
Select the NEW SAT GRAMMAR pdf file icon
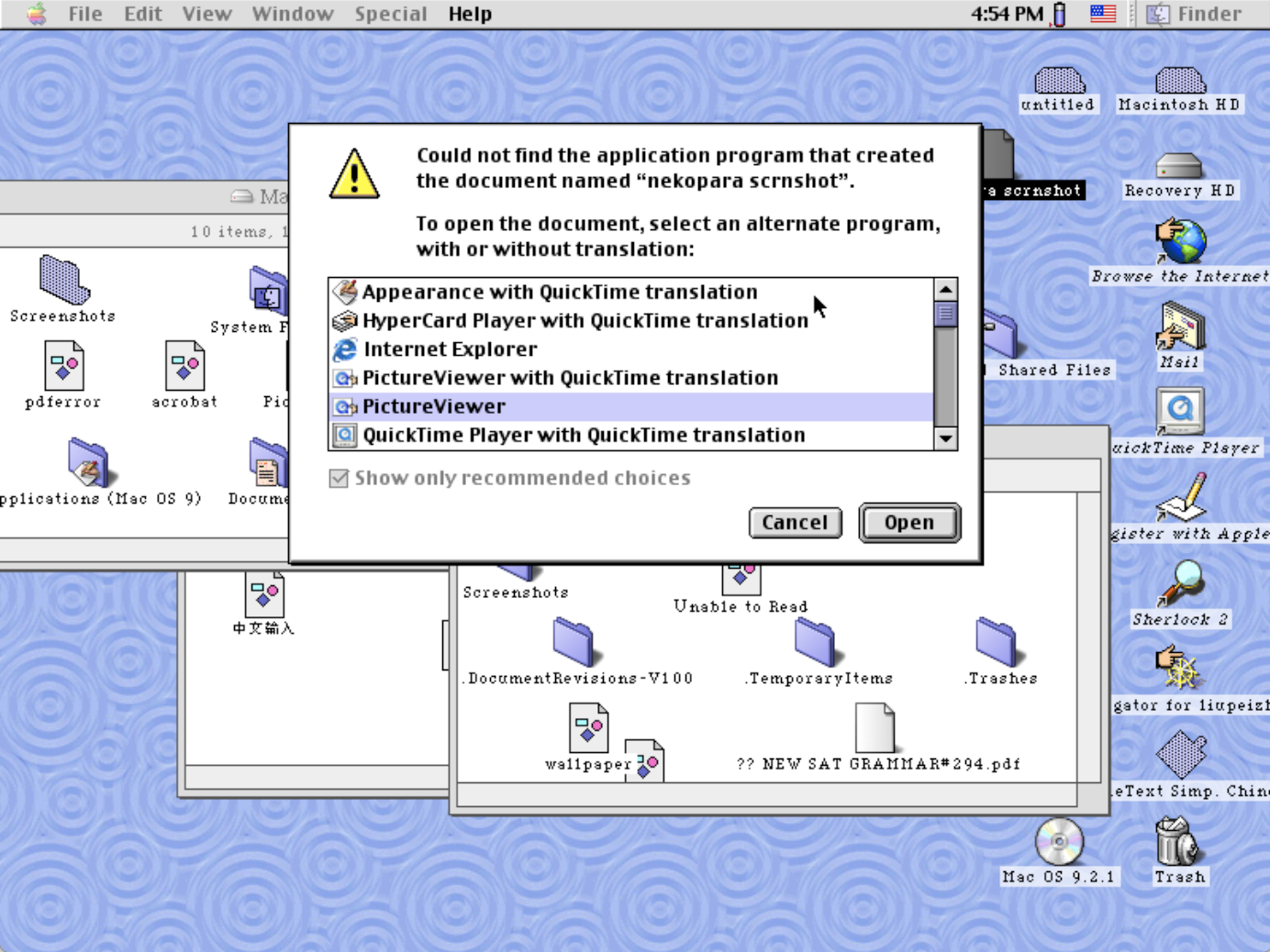(875, 728)
